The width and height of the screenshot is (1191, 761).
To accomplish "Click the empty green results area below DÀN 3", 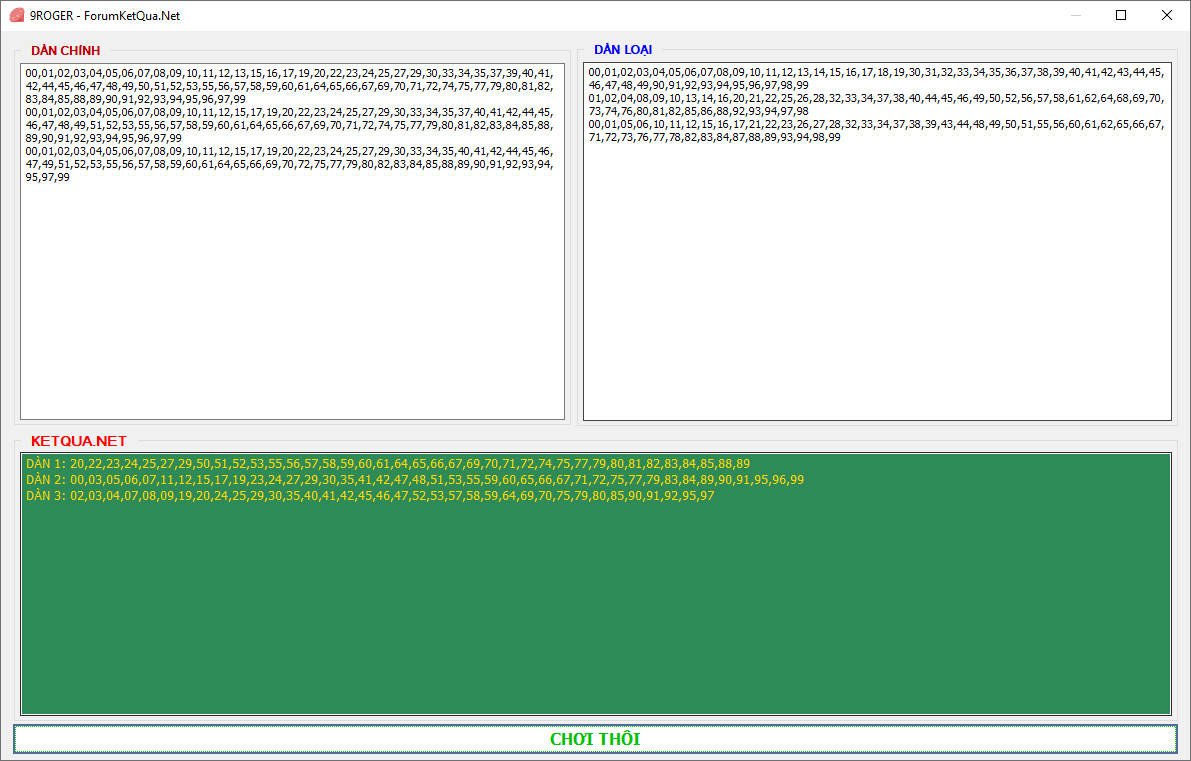I will click(x=595, y=610).
